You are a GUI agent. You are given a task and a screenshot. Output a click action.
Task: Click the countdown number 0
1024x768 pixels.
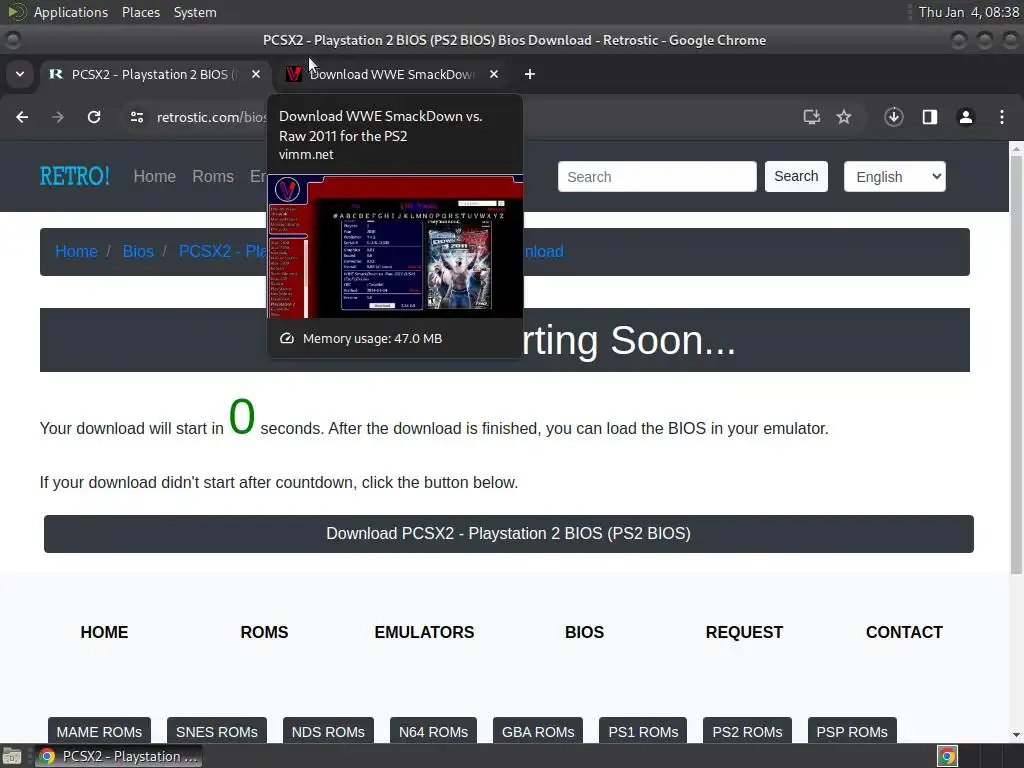242,416
